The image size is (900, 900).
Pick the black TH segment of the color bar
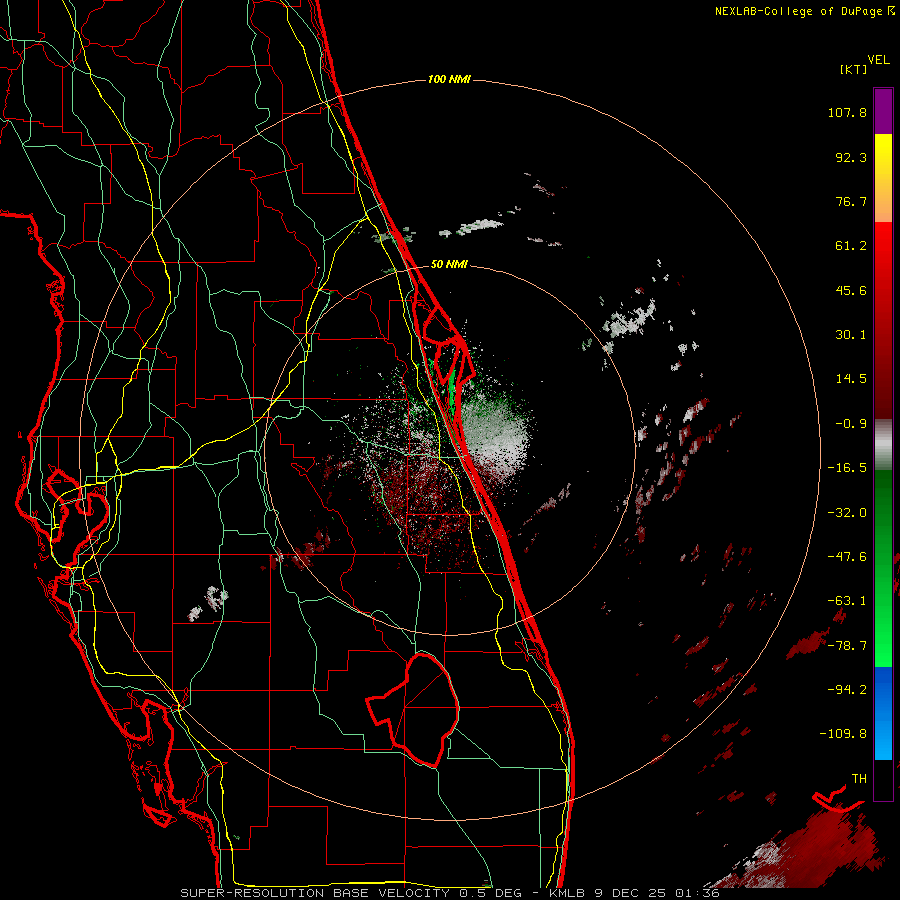click(x=883, y=779)
